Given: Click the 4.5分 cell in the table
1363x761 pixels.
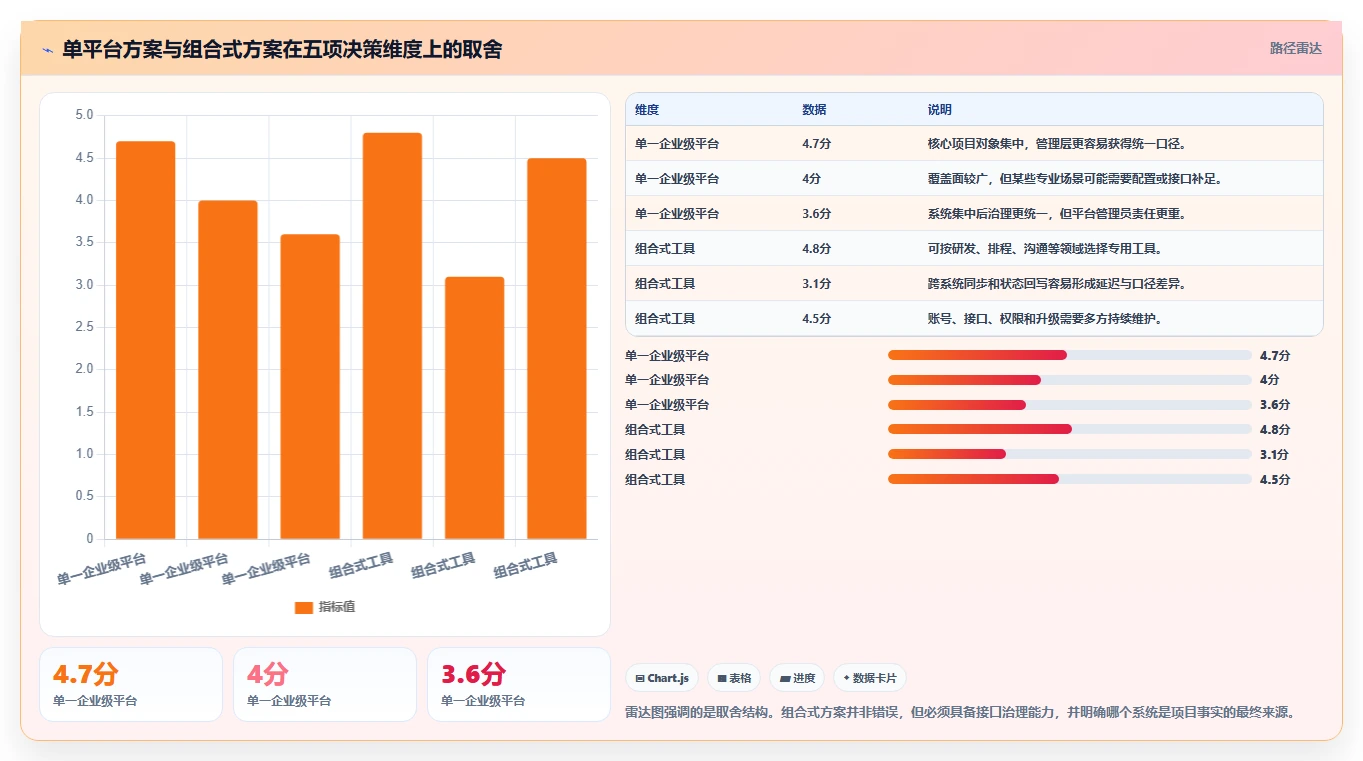Looking at the screenshot, I should (816, 319).
